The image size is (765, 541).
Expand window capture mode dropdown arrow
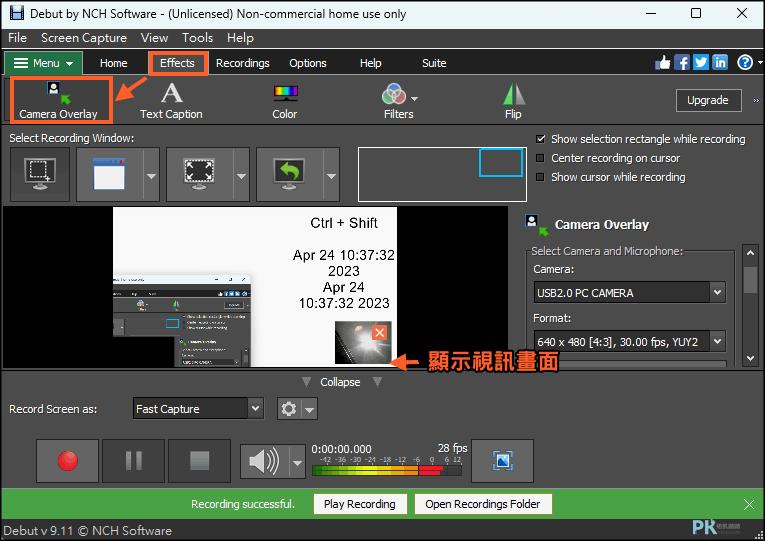(151, 176)
